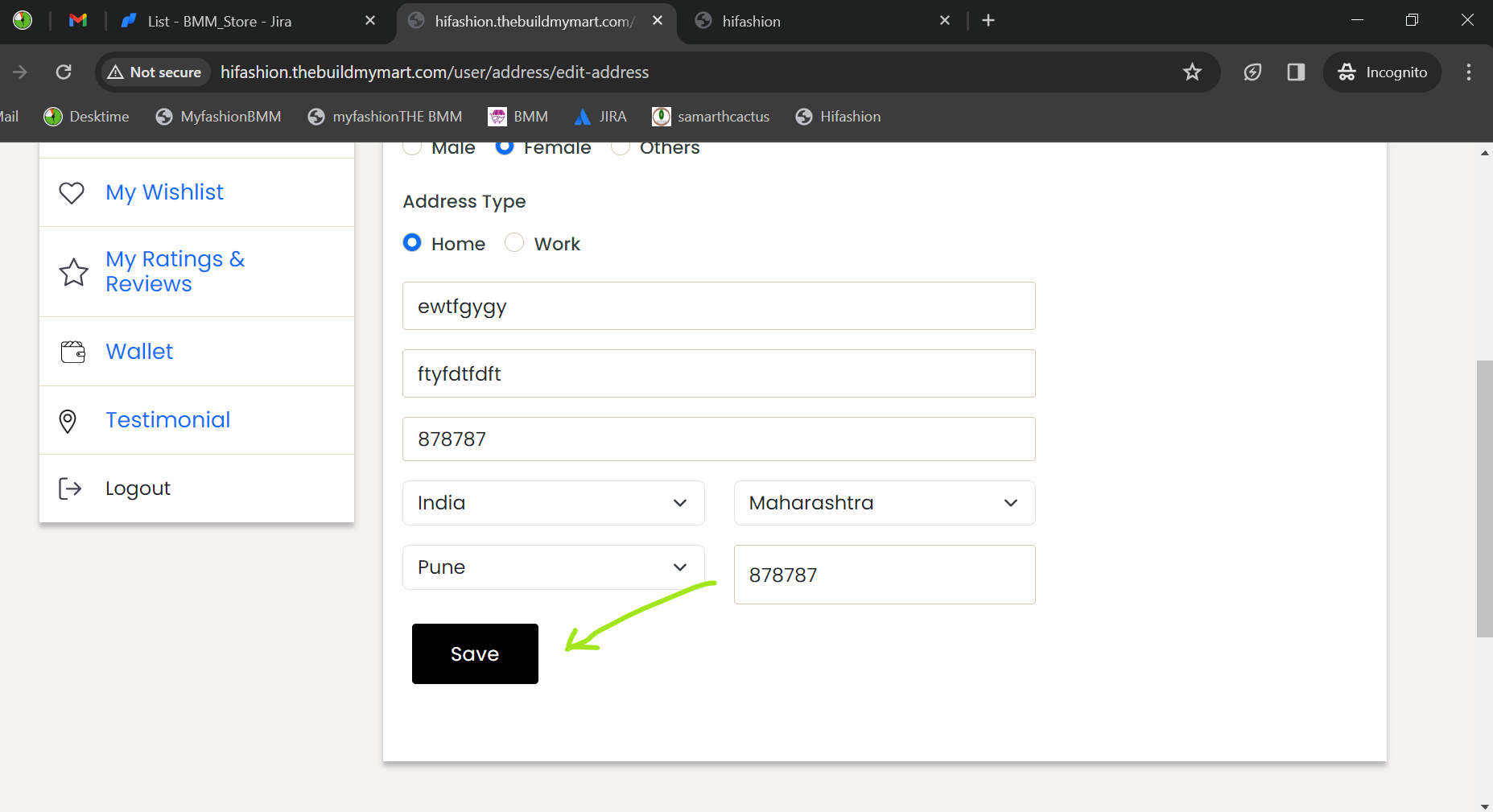This screenshot has width=1493, height=812.
Task: Open the India country dropdown
Action: click(x=554, y=503)
